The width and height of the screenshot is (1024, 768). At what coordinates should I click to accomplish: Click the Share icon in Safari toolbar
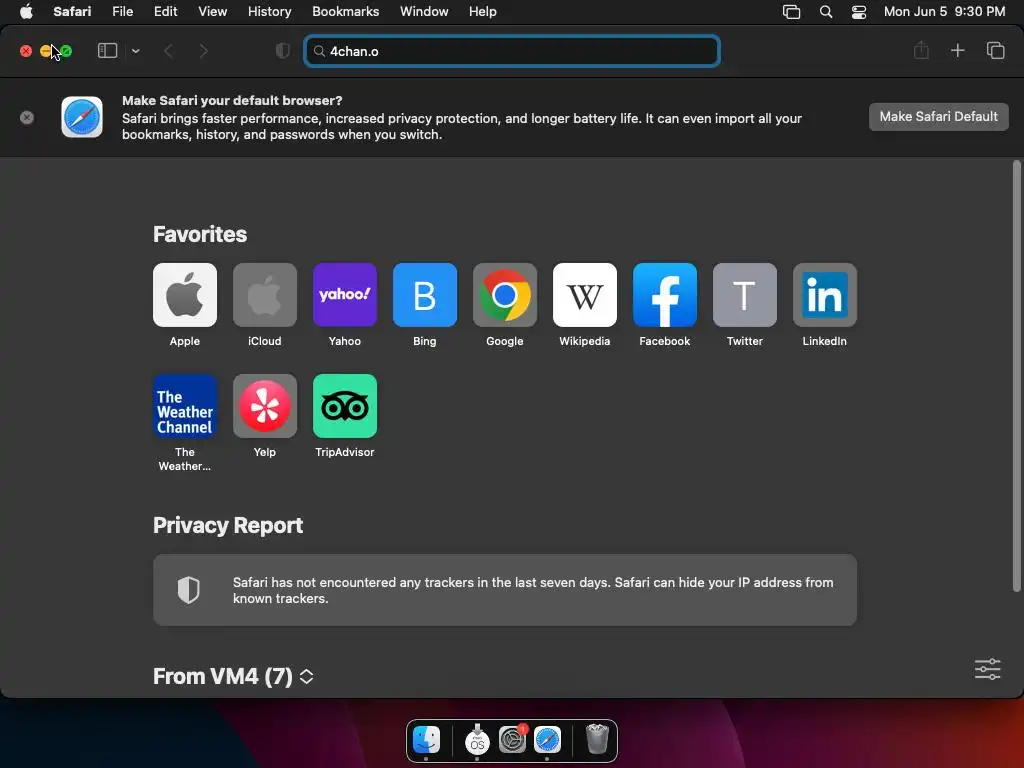pyautogui.click(x=921, y=50)
